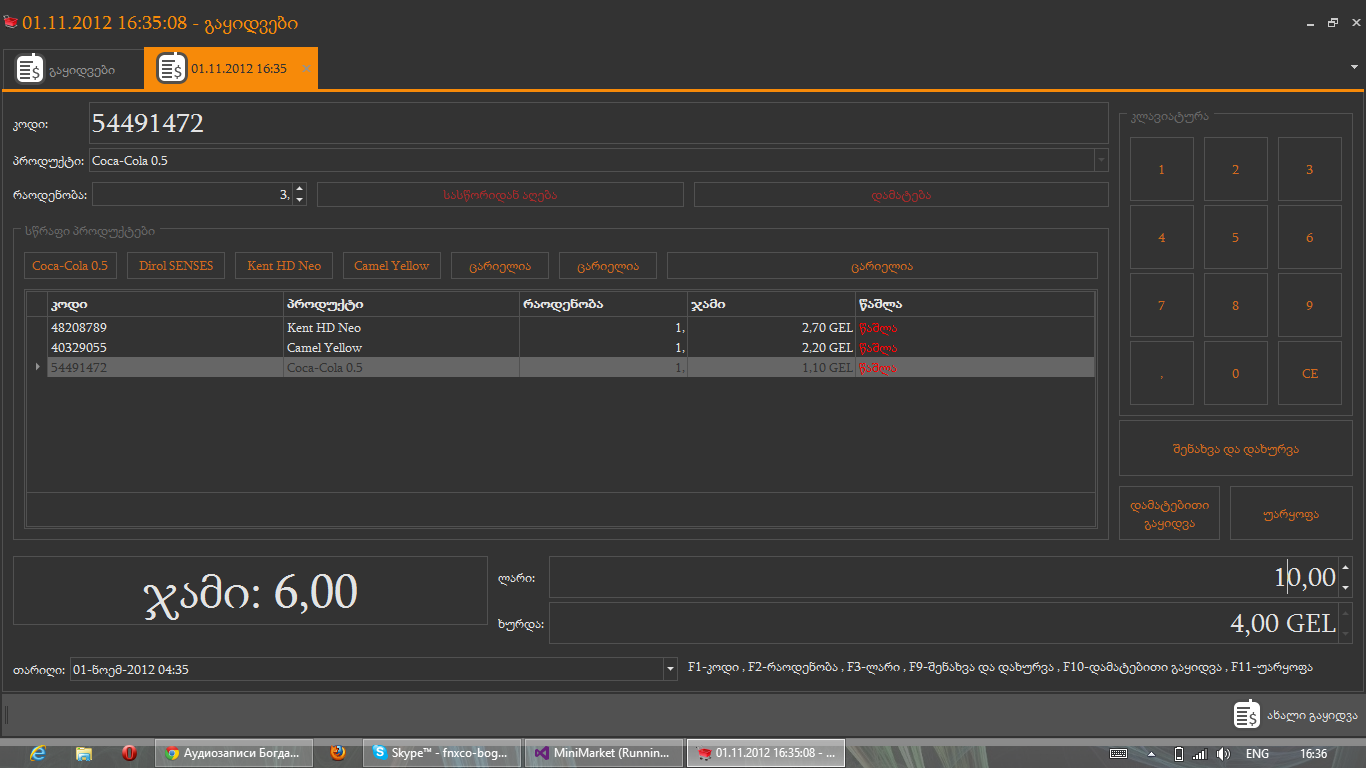Launch Firefox from the taskbar
This screenshot has height=768, width=1366.
pyautogui.click(x=338, y=753)
